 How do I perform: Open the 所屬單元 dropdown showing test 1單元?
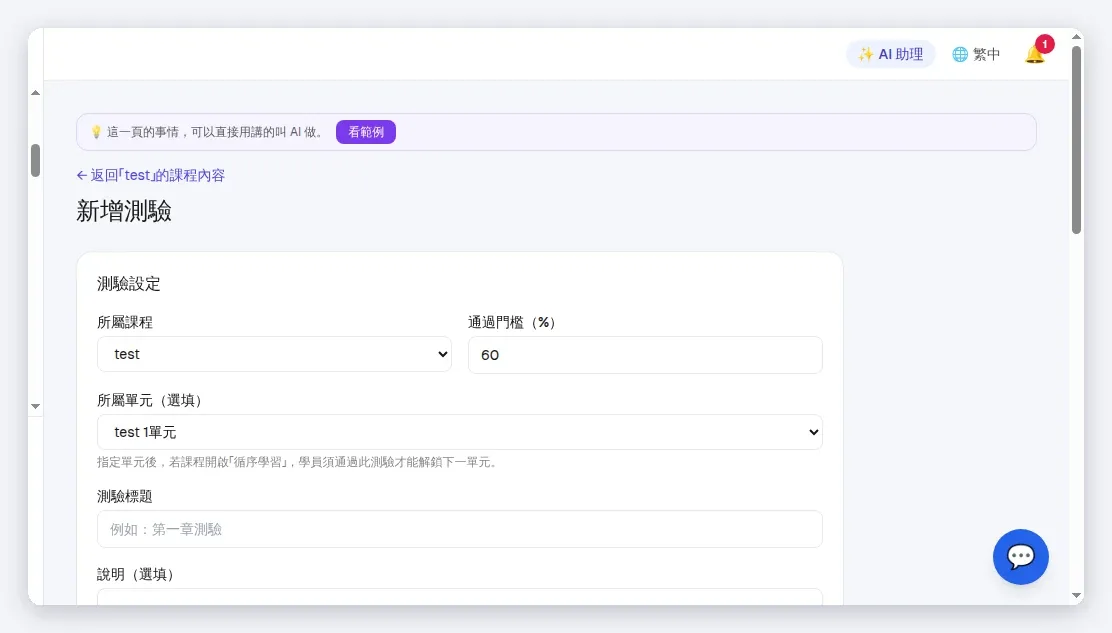pyautogui.click(x=460, y=432)
